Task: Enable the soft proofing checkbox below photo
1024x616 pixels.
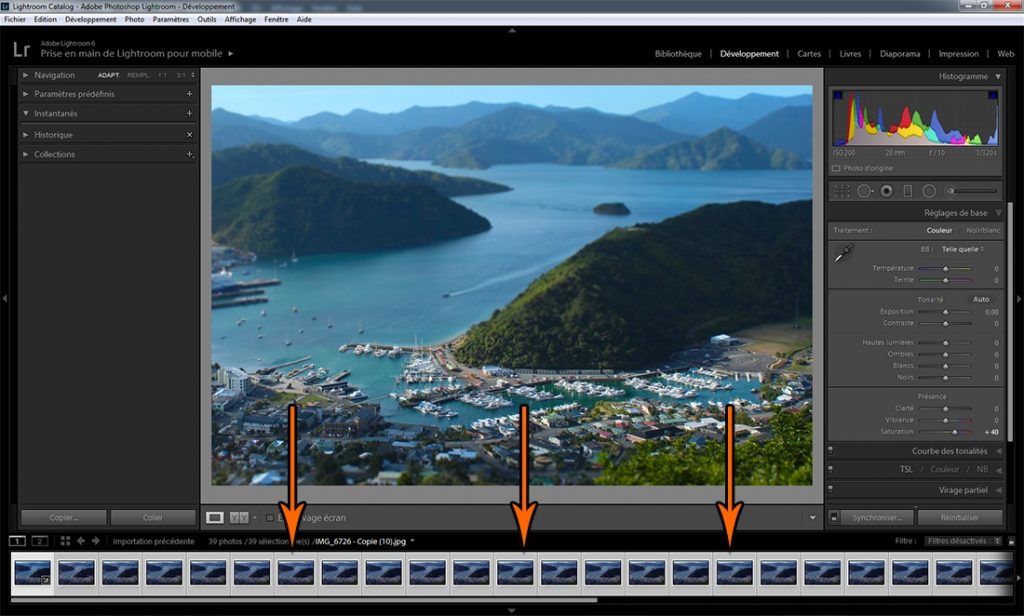Action: click(269, 518)
